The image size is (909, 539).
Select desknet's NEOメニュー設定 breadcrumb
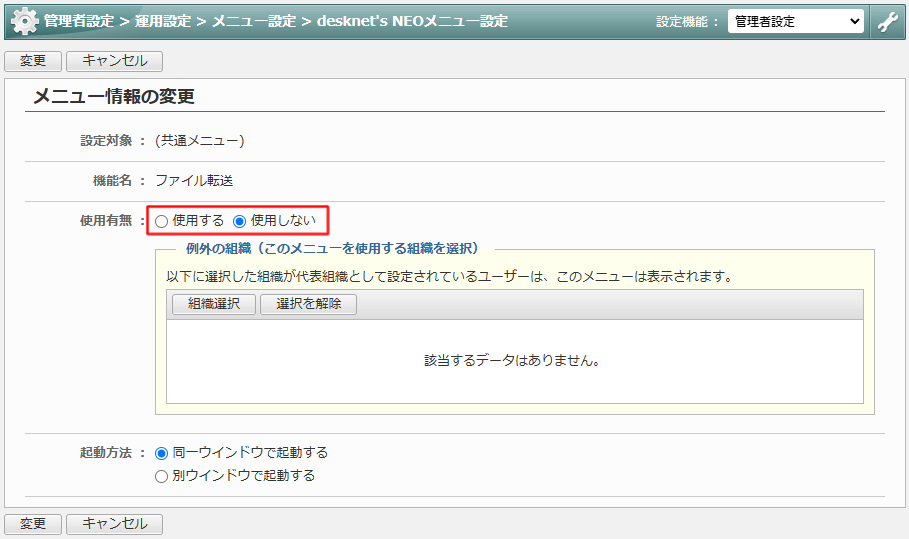(x=412, y=21)
